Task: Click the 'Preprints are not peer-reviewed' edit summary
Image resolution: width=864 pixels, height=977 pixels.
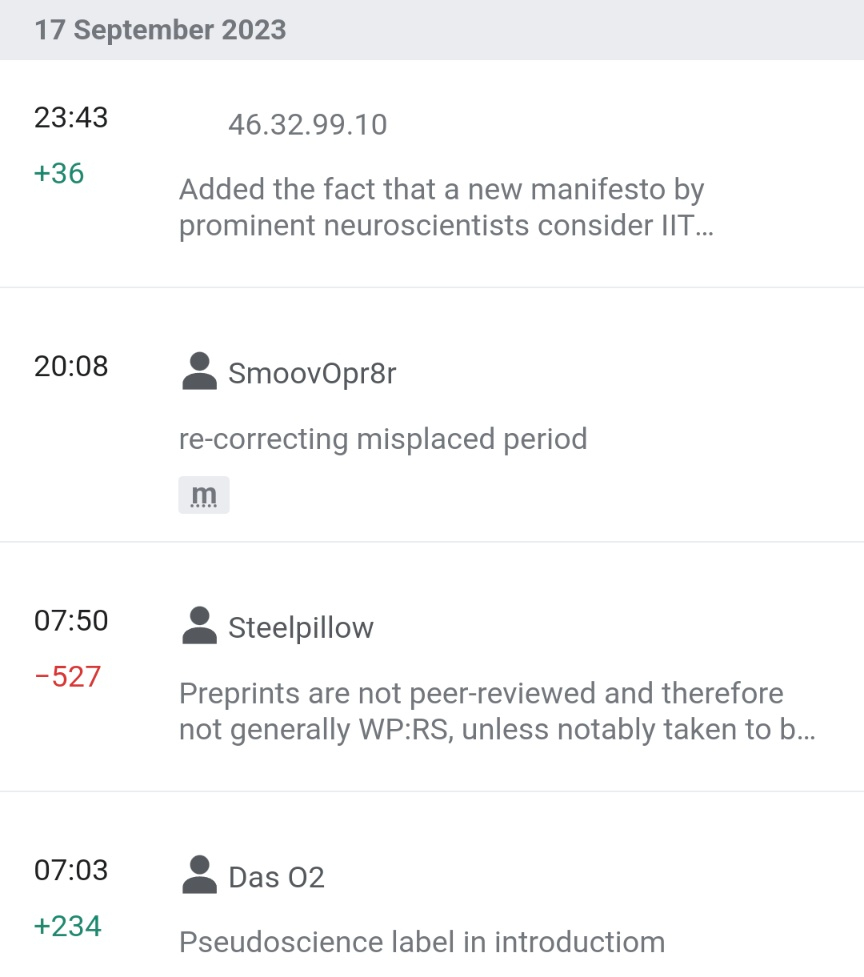Action: click(x=497, y=712)
